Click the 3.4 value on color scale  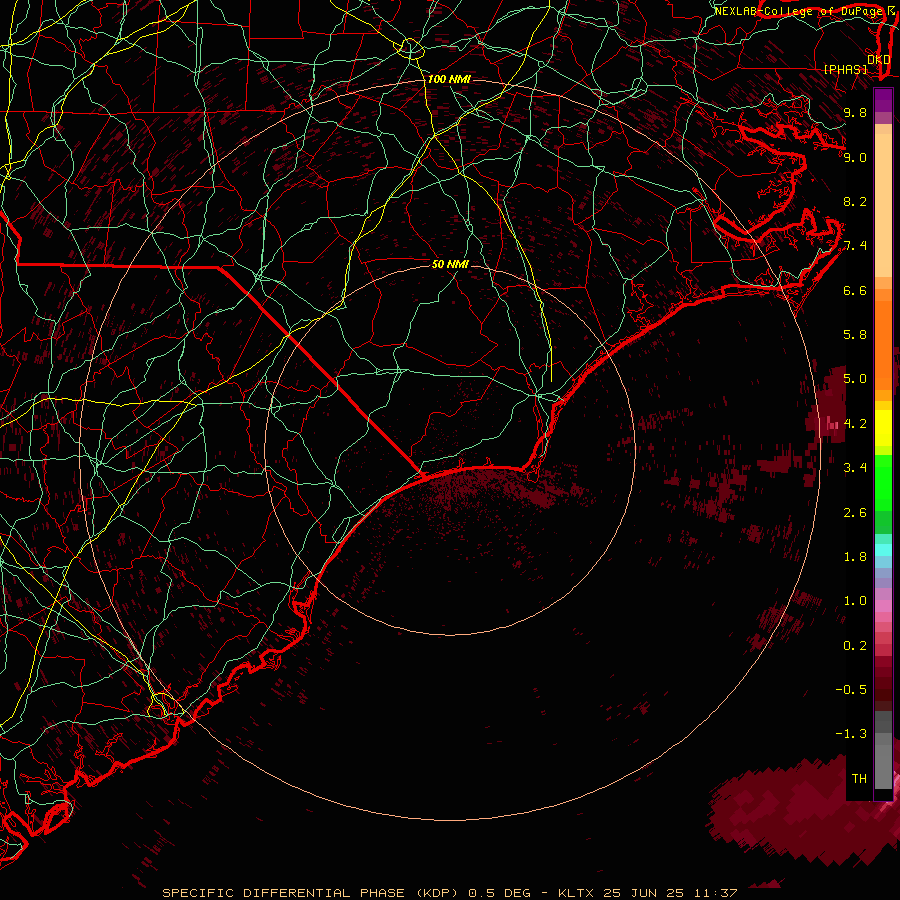coord(855,468)
